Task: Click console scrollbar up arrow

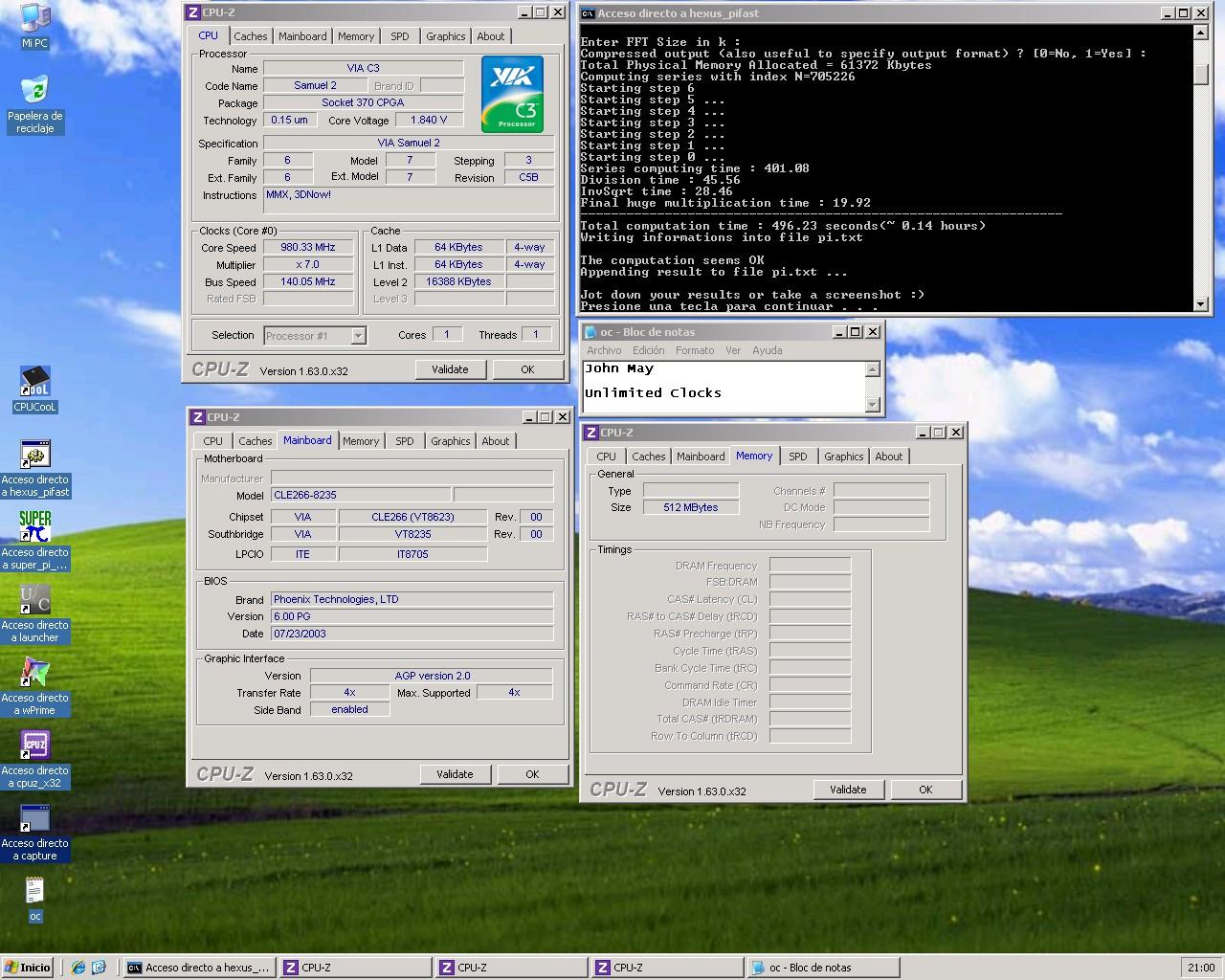Action: 1201,33
